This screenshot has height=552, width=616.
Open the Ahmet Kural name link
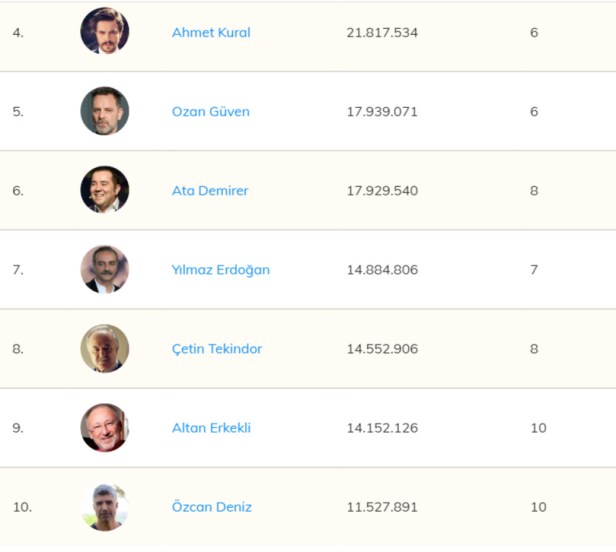(x=211, y=32)
